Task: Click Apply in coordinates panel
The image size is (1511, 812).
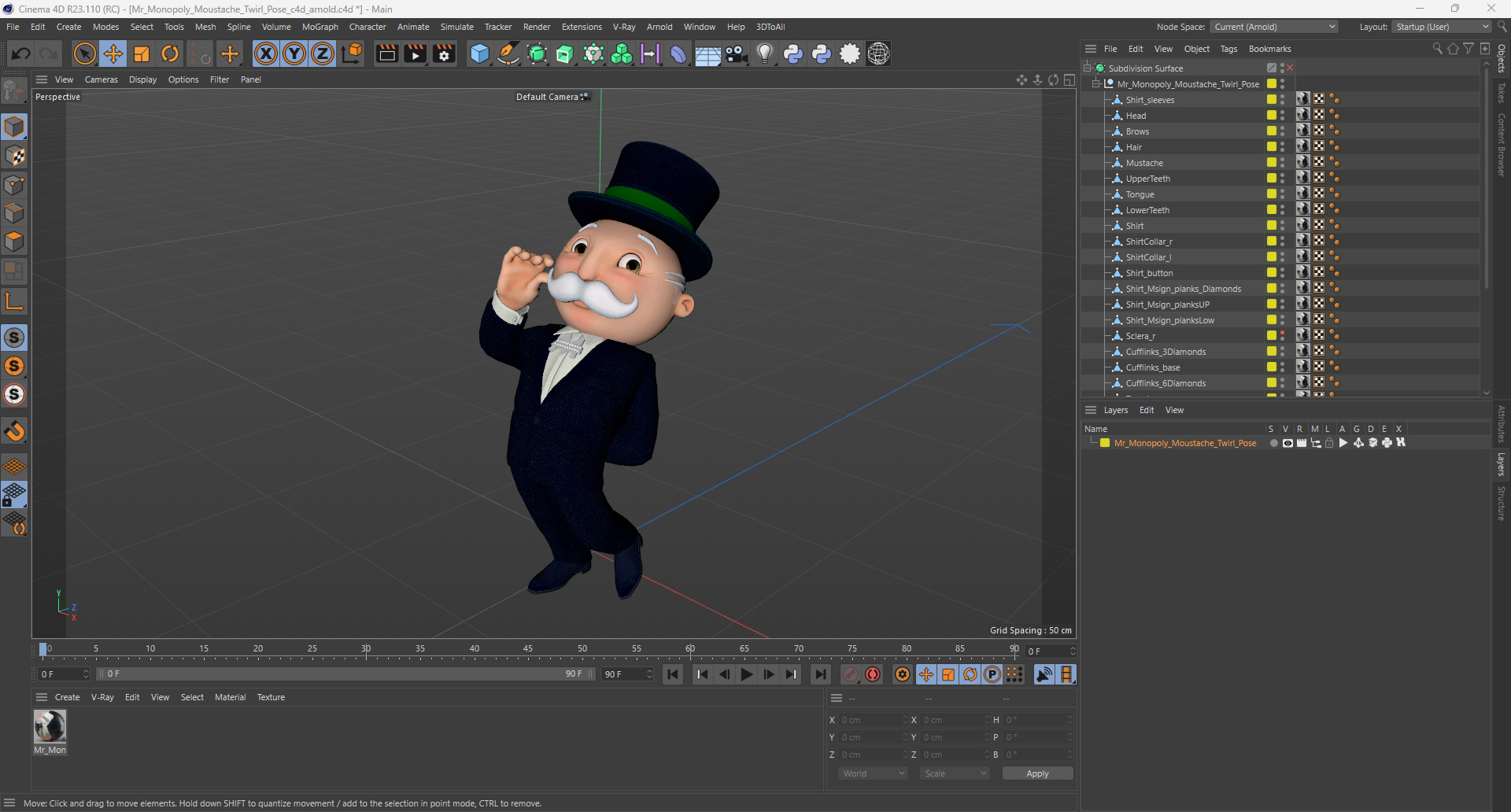Action: pos(1037,773)
